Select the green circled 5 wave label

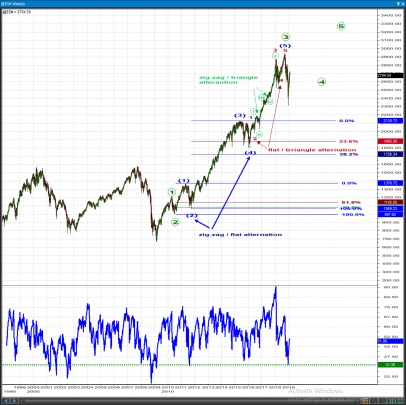pyautogui.click(x=341, y=26)
